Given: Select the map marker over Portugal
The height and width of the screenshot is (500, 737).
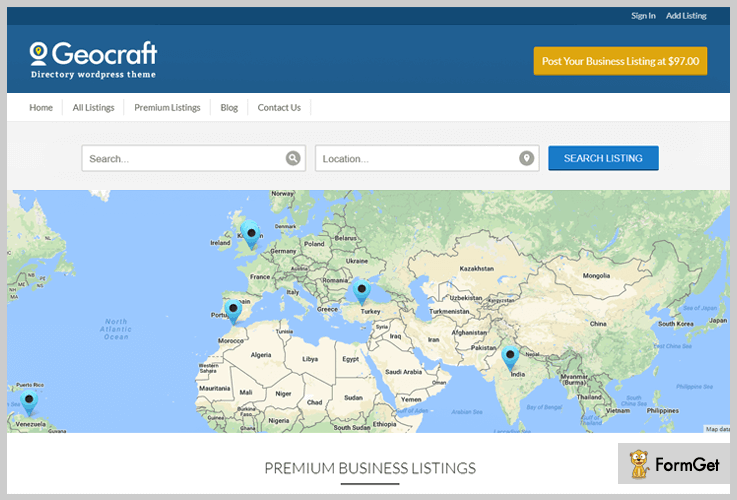Looking at the screenshot, I should pyautogui.click(x=233, y=312).
